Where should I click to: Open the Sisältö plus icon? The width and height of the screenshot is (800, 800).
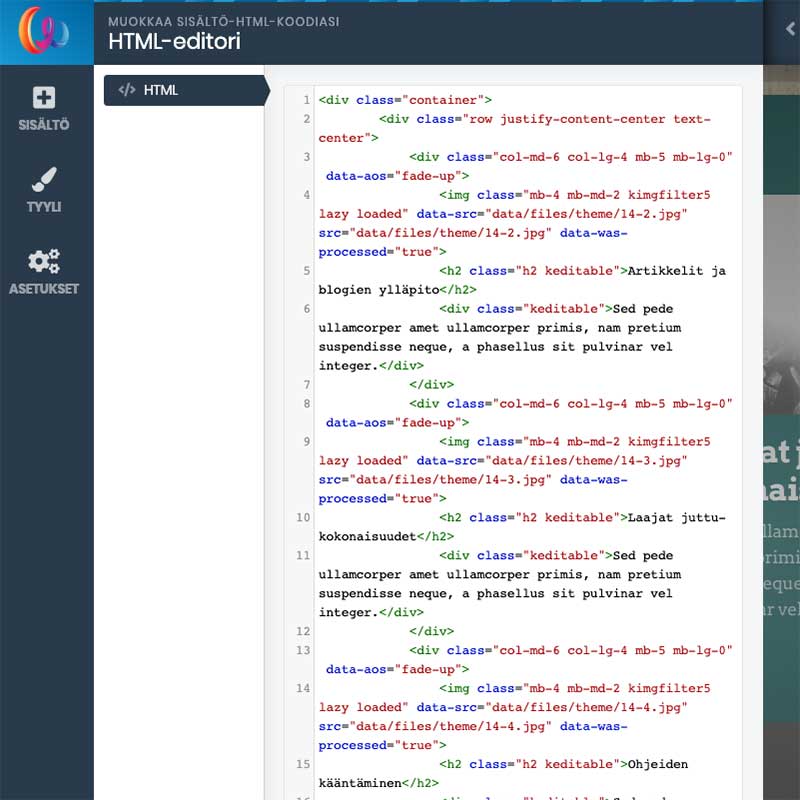pyautogui.click(x=44, y=98)
